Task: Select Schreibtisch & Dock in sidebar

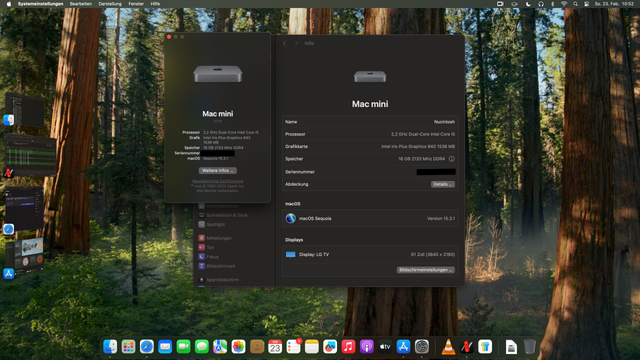Action: click(223, 215)
